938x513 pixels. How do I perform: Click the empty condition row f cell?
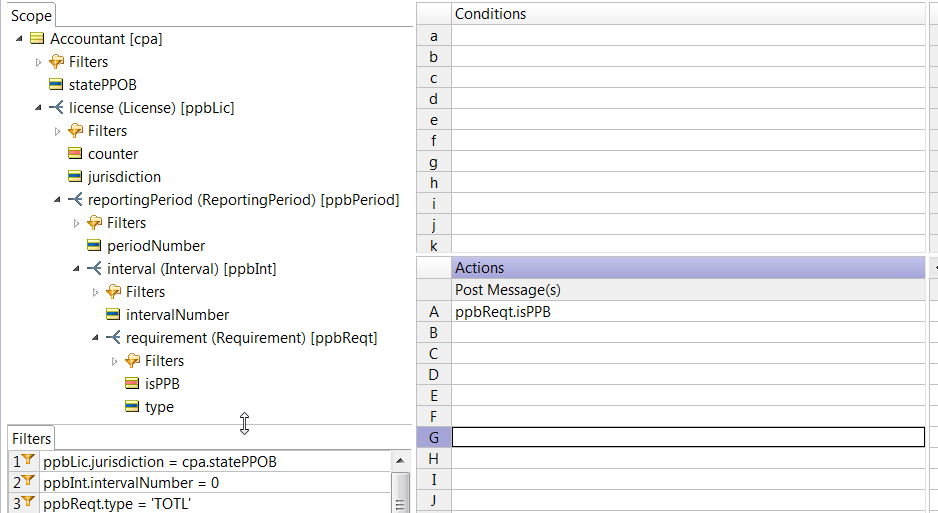[688, 141]
